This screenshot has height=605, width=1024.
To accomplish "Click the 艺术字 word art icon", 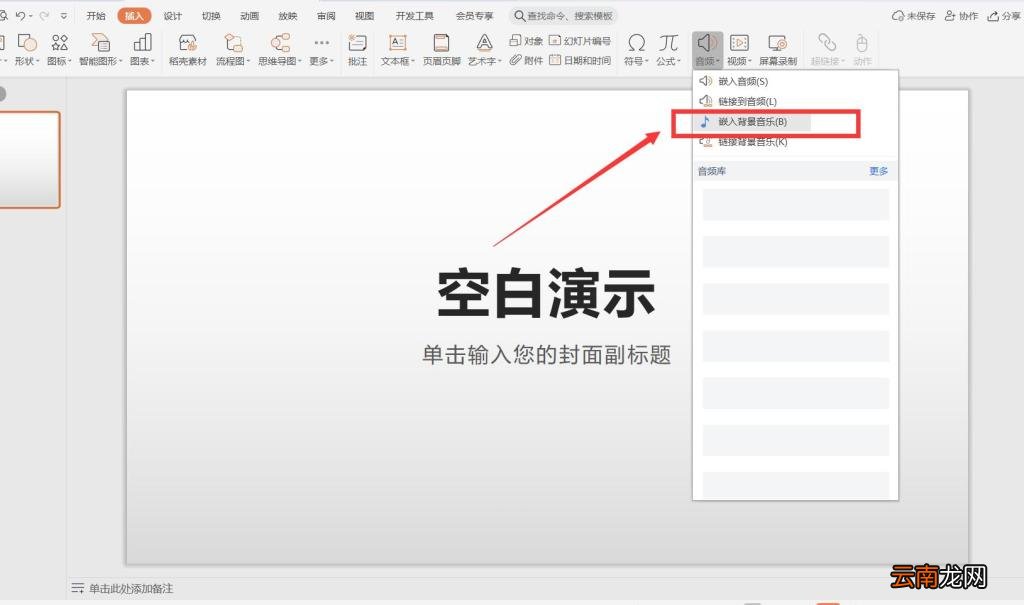I will pyautogui.click(x=484, y=43).
